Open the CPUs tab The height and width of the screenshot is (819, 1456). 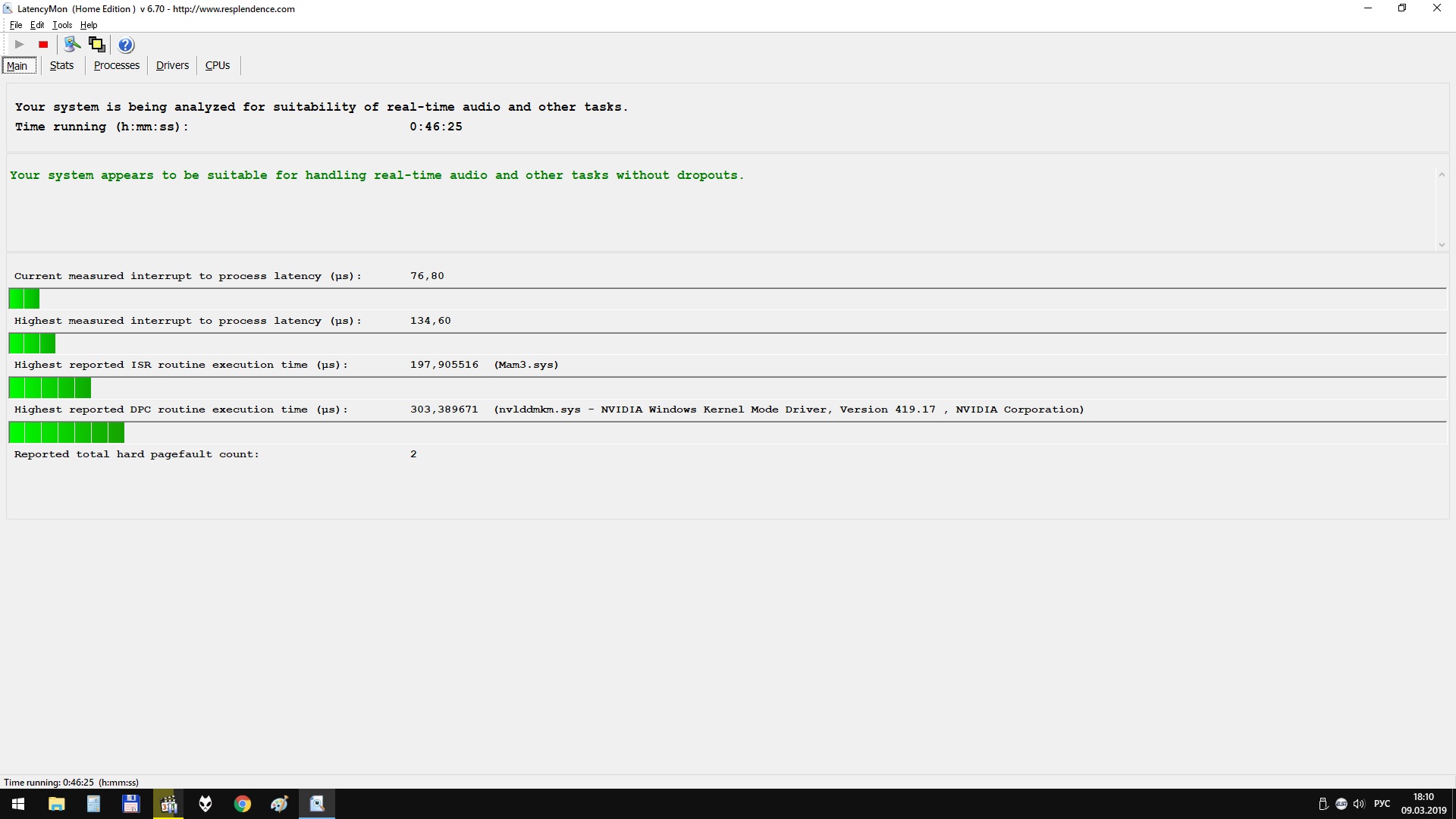[x=218, y=65]
